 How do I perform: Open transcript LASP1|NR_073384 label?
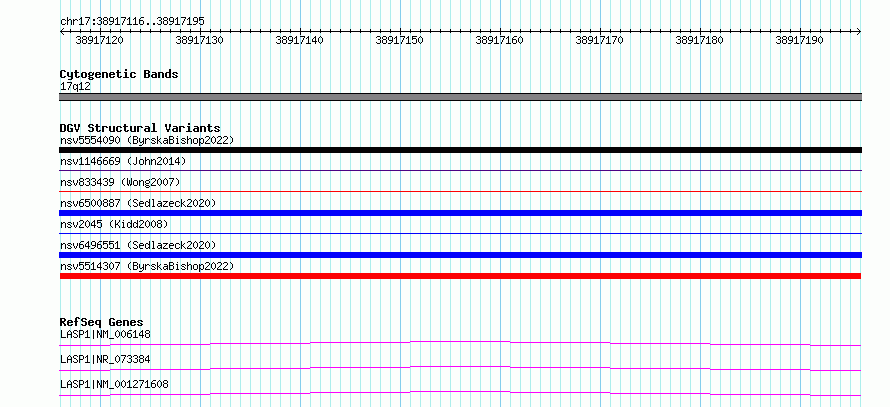click(x=105, y=359)
